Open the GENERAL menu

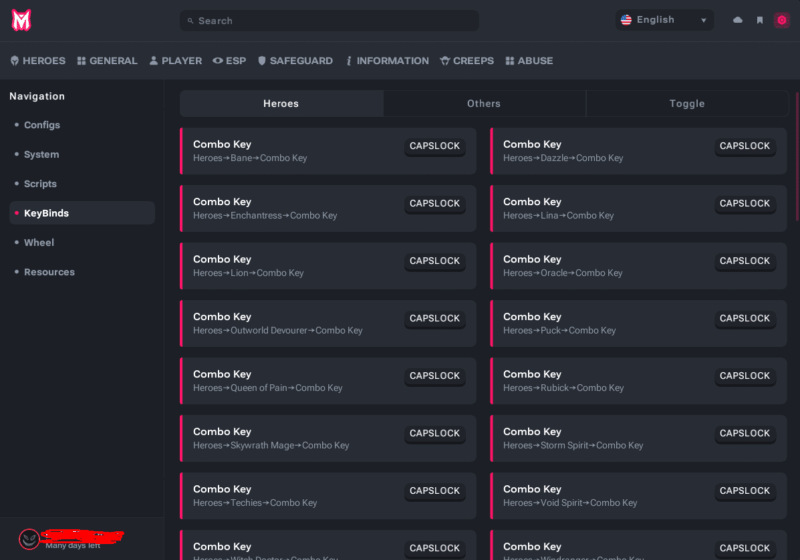tap(107, 61)
